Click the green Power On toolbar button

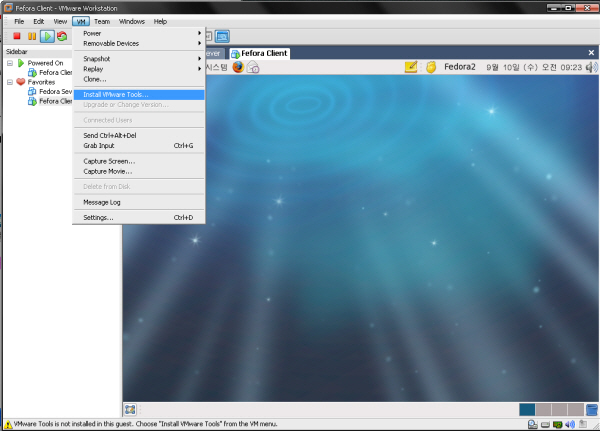(x=47, y=36)
